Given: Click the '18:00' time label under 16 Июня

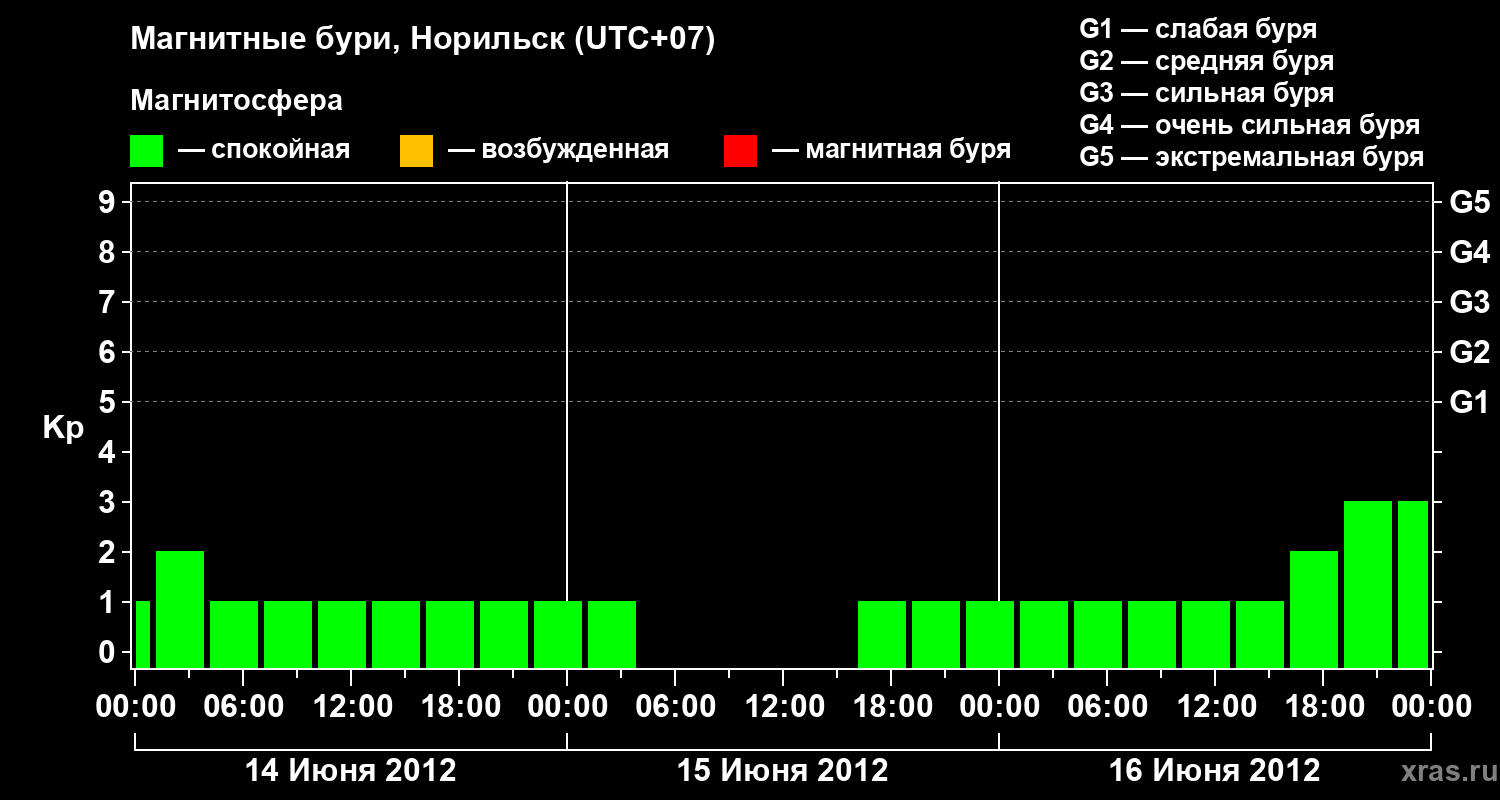Looking at the screenshot, I should (1323, 707).
